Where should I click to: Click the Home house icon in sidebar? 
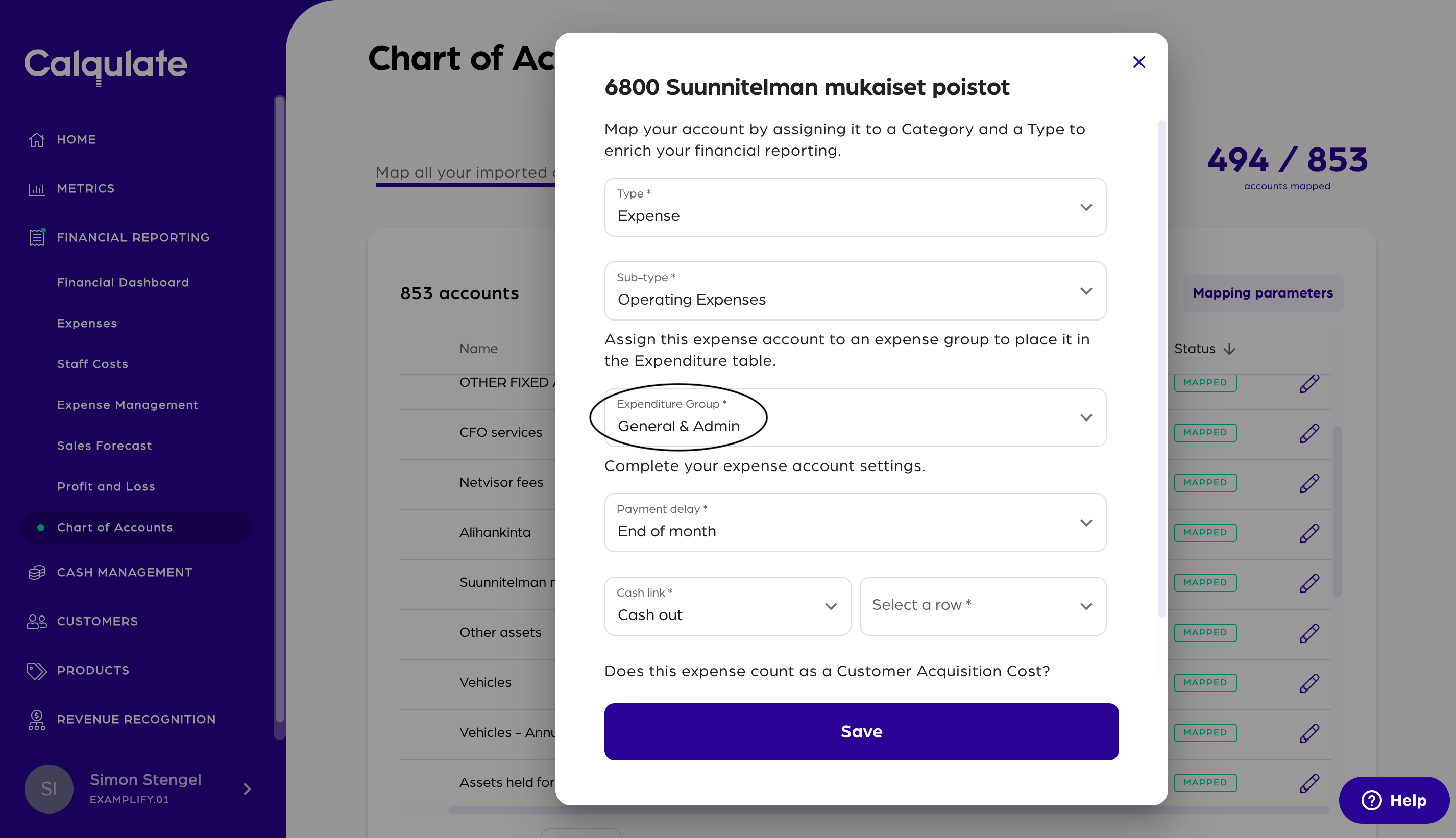point(36,140)
